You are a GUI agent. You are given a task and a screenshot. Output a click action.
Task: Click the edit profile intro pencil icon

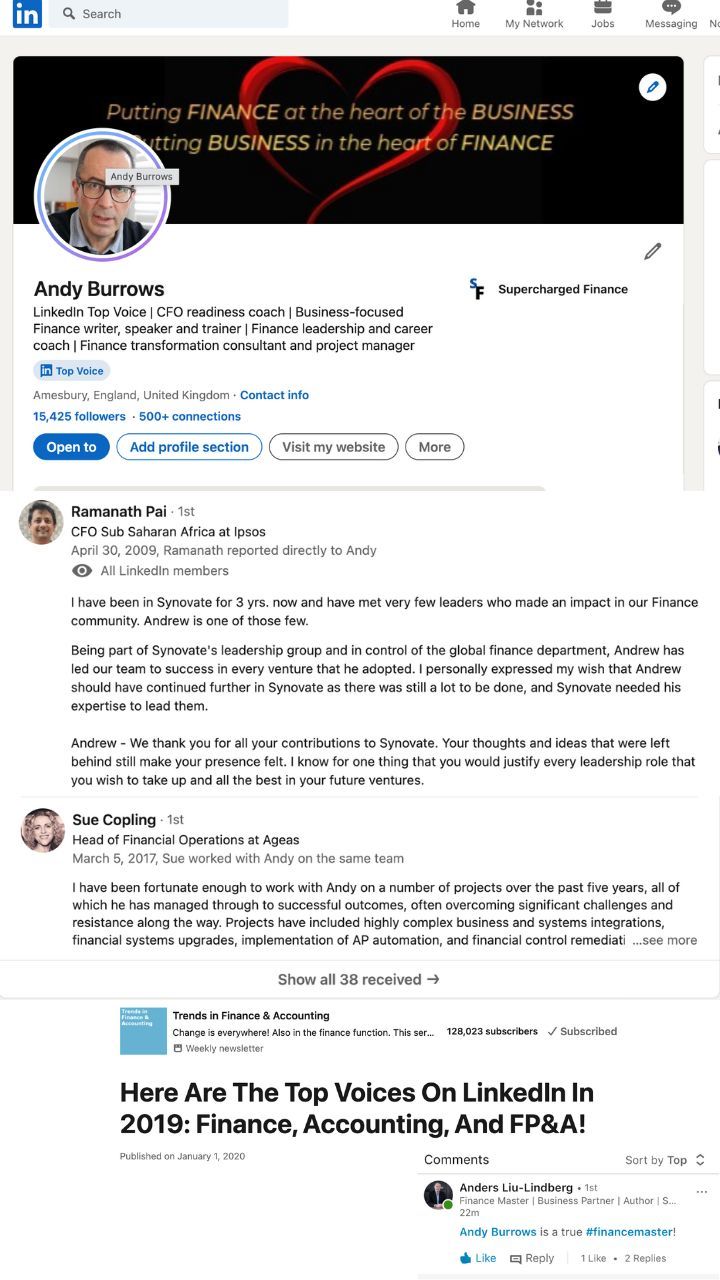[x=653, y=251]
